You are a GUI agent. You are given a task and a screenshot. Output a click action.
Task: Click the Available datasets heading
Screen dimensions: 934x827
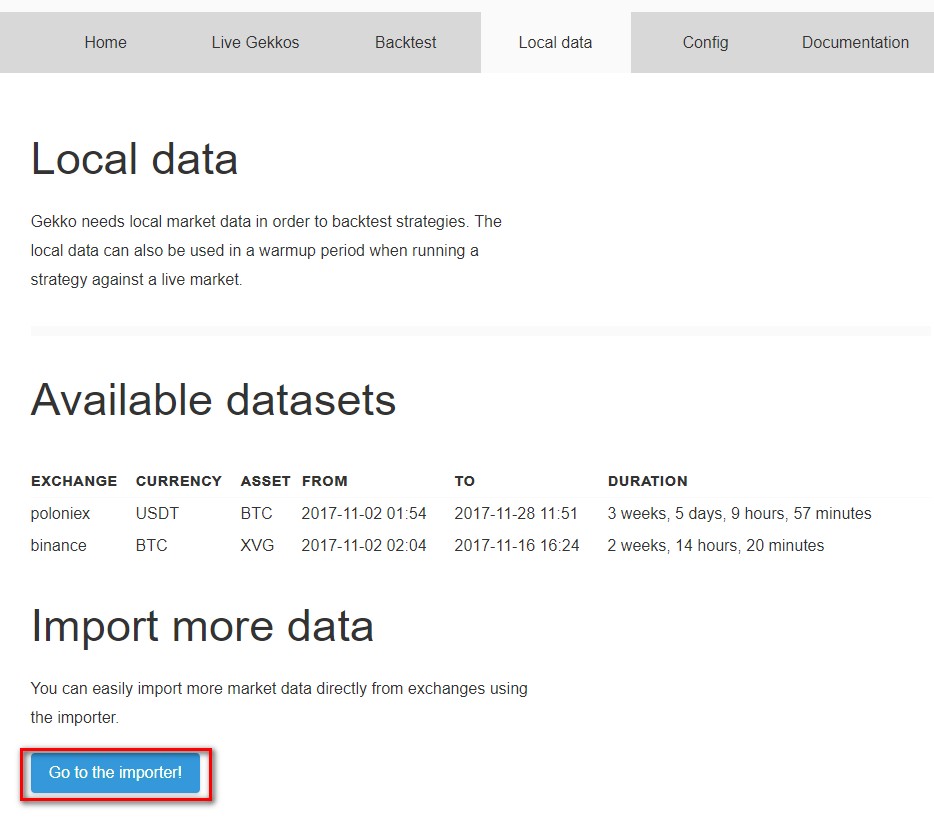(213, 400)
